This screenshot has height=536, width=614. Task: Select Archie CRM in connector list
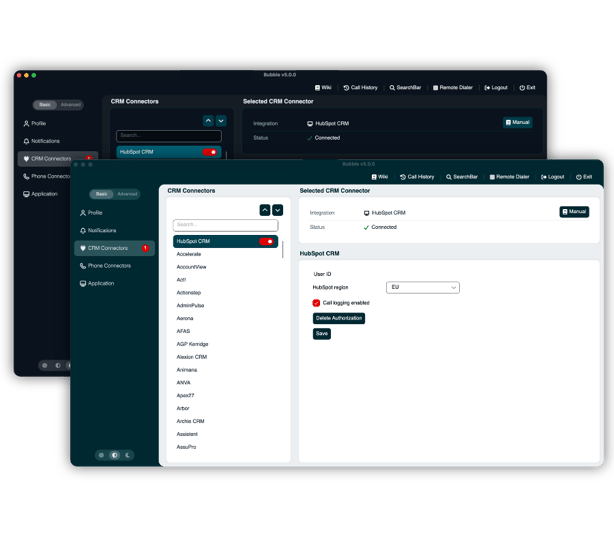click(190, 421)
